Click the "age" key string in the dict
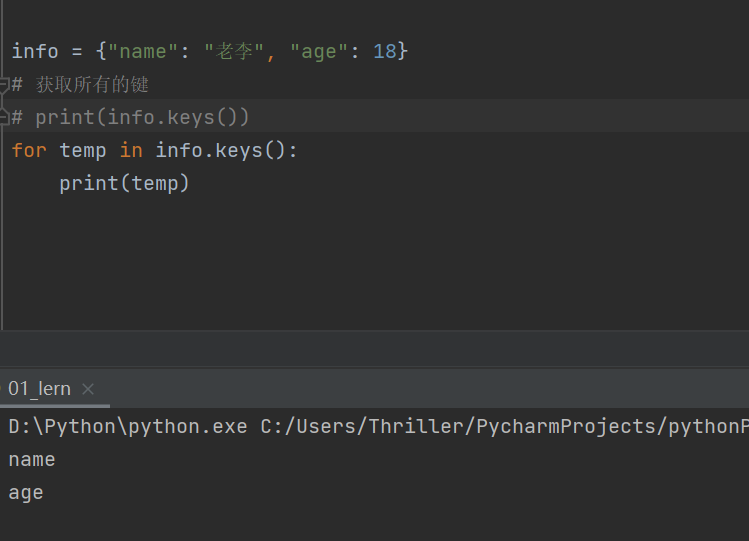The width and height of the screenshot is (749, 541). pos(318,51)
